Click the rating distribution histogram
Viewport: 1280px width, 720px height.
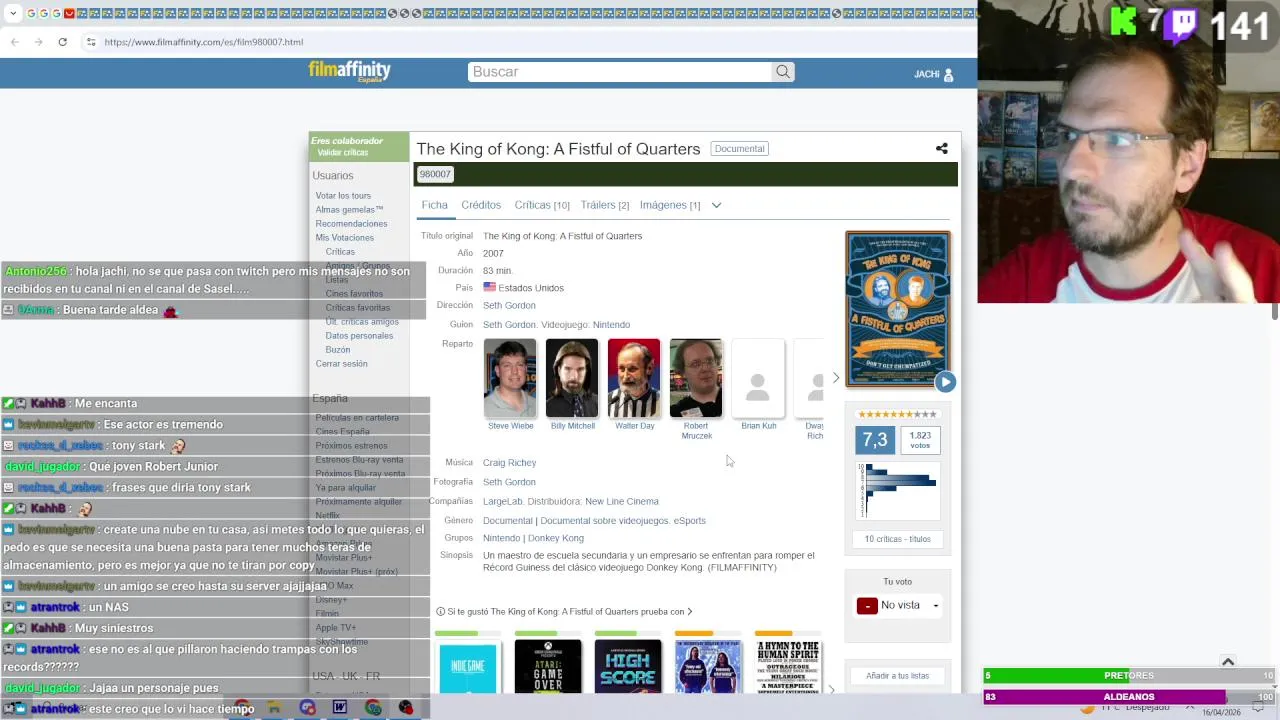[x=898, y=490]
